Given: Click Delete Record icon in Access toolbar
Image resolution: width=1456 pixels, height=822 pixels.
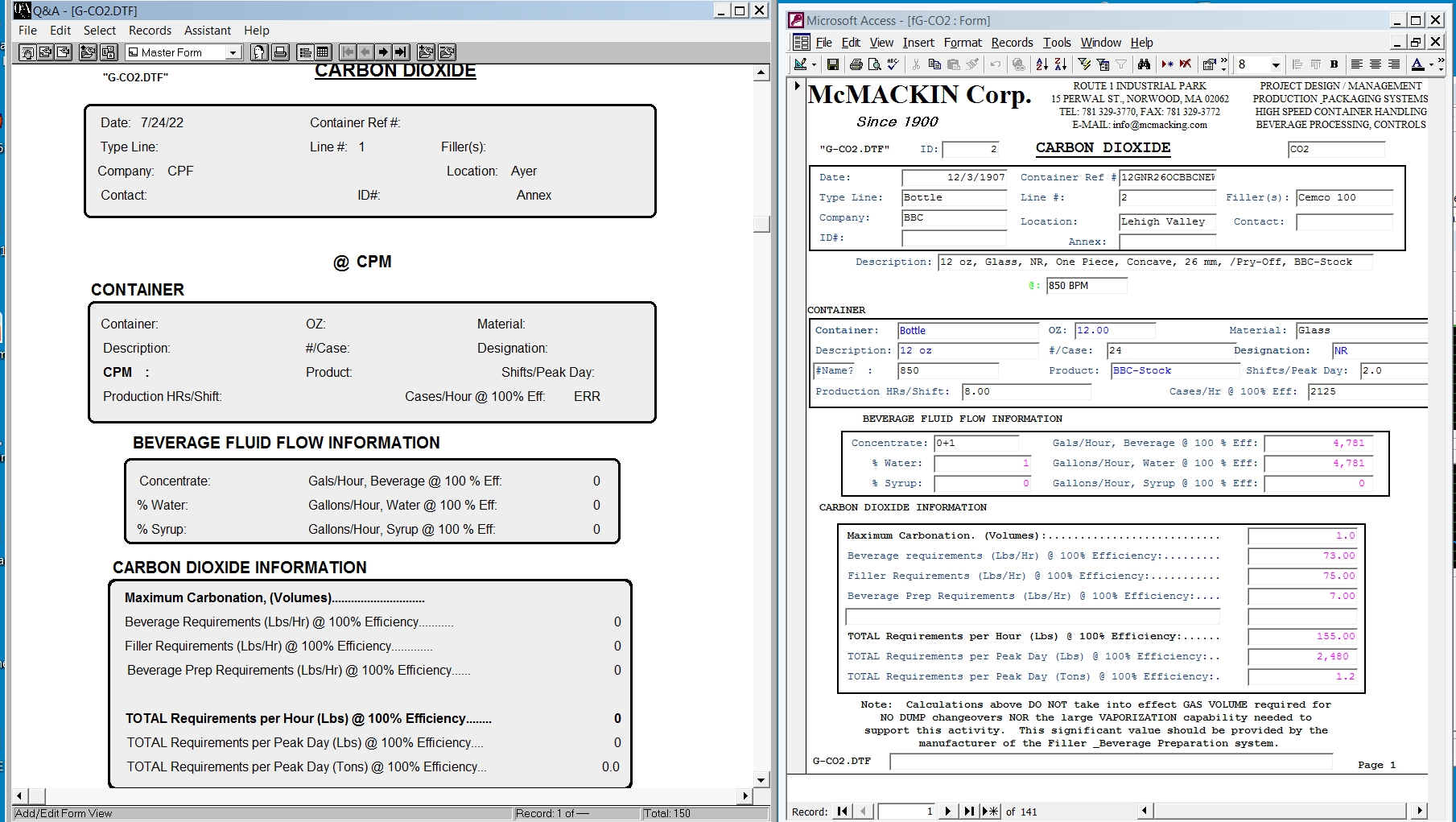Looking at the screenshot, I should point(1186,64).
